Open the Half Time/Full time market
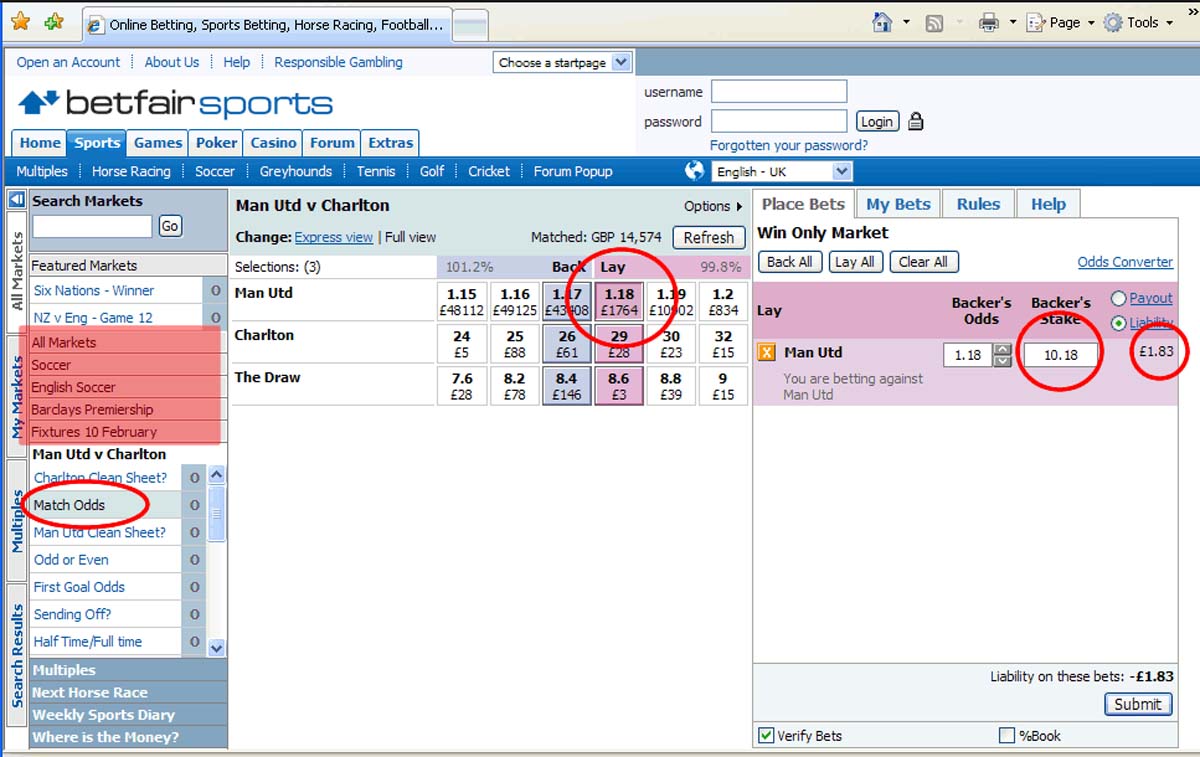The width and height of the screenshot is (1200, 757). pyautogui.click(x=88, y=642)
